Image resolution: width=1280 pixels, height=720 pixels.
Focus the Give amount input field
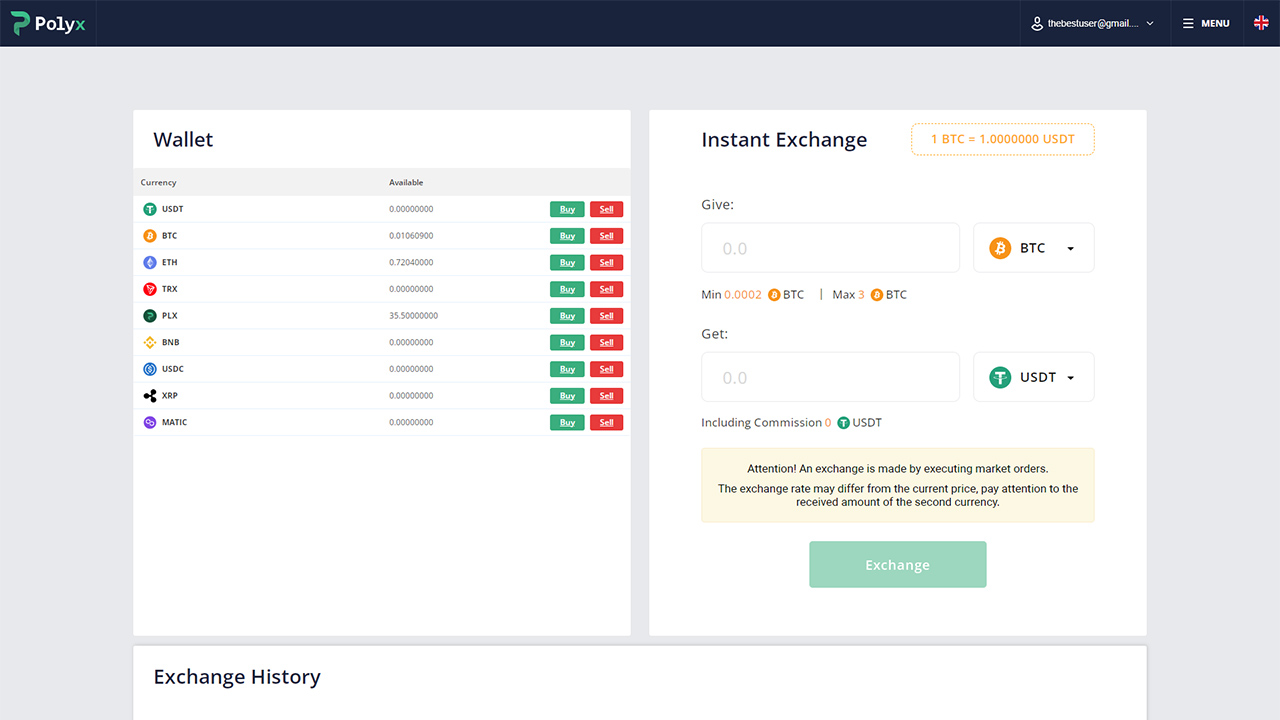click(830, 248)
